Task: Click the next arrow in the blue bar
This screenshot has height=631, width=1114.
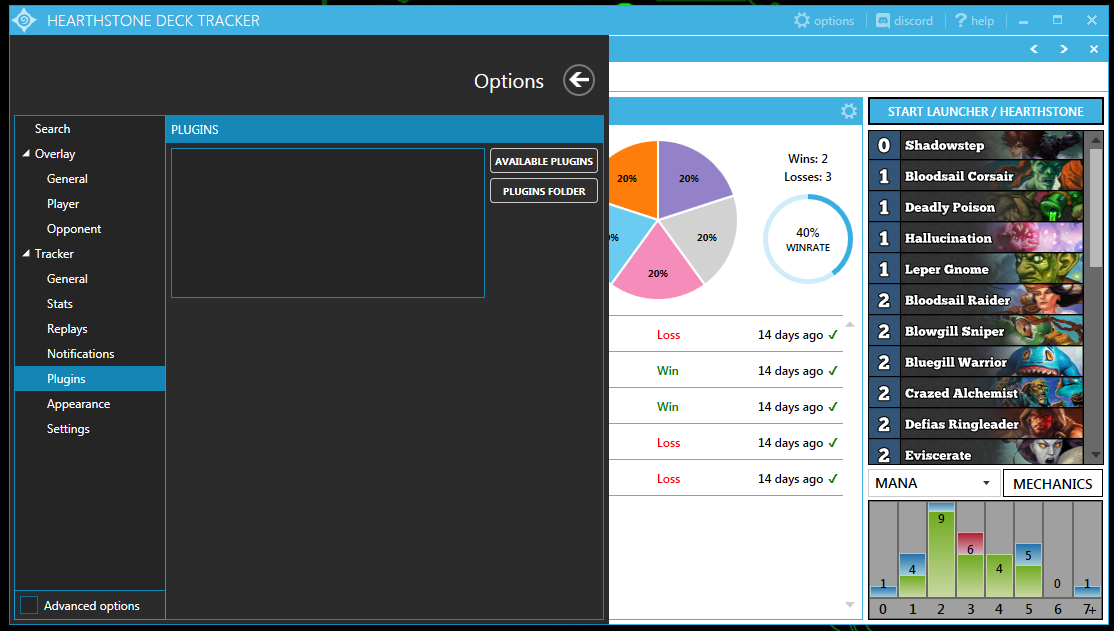Action: [1064, 49]
